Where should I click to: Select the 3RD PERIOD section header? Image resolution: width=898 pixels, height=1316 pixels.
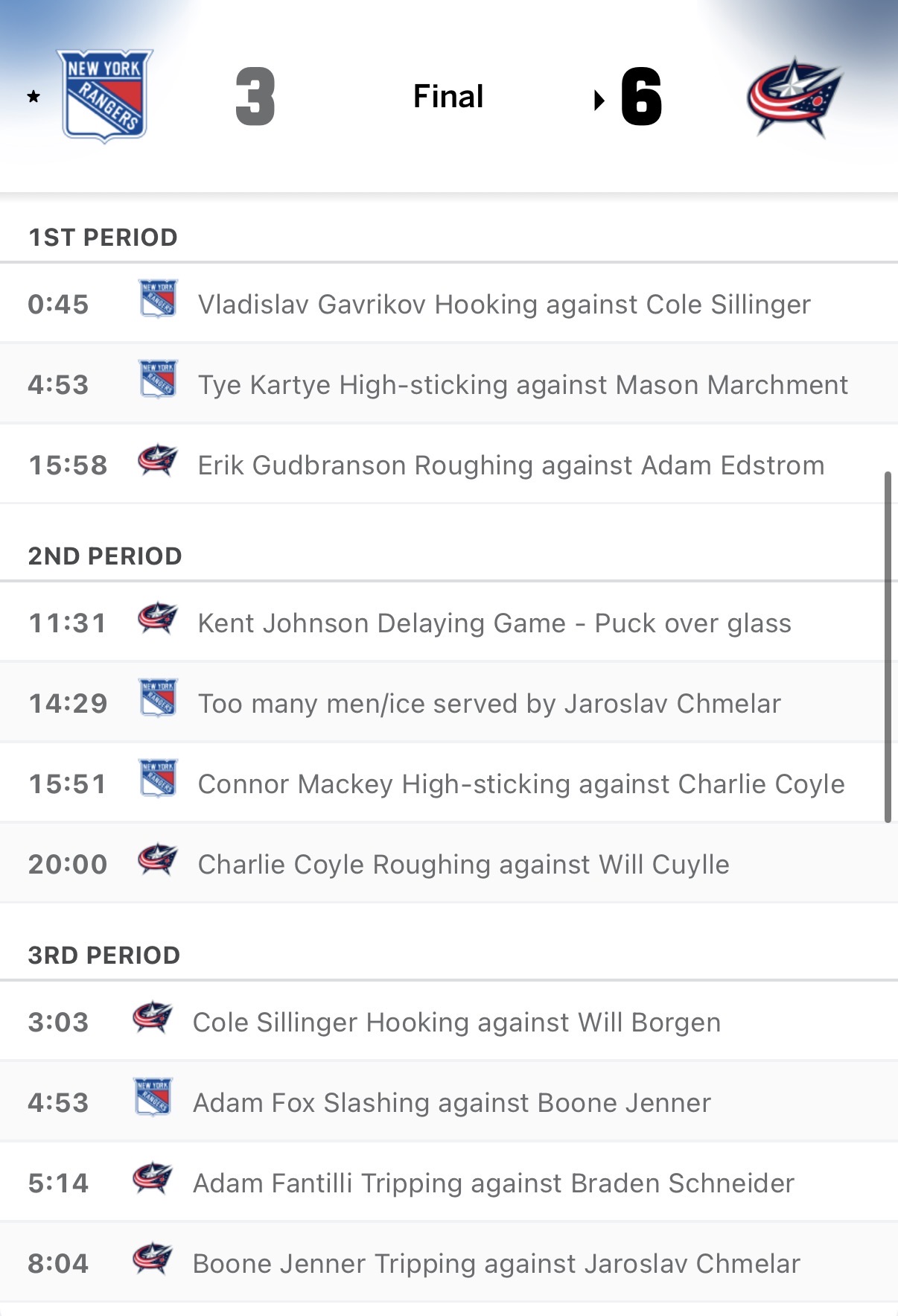pos(104,956)
